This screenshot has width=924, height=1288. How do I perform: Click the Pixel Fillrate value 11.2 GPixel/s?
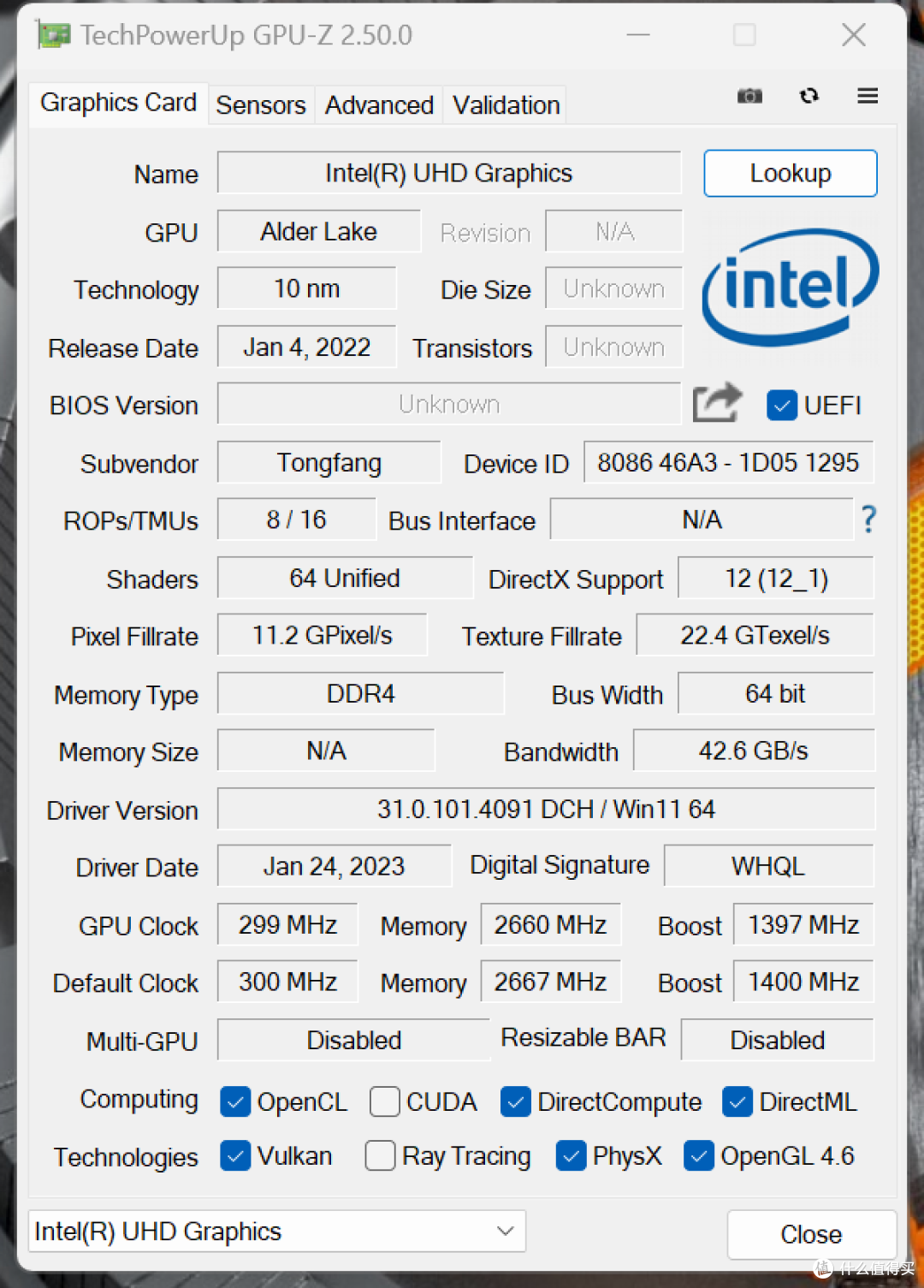tap(323, 635)
